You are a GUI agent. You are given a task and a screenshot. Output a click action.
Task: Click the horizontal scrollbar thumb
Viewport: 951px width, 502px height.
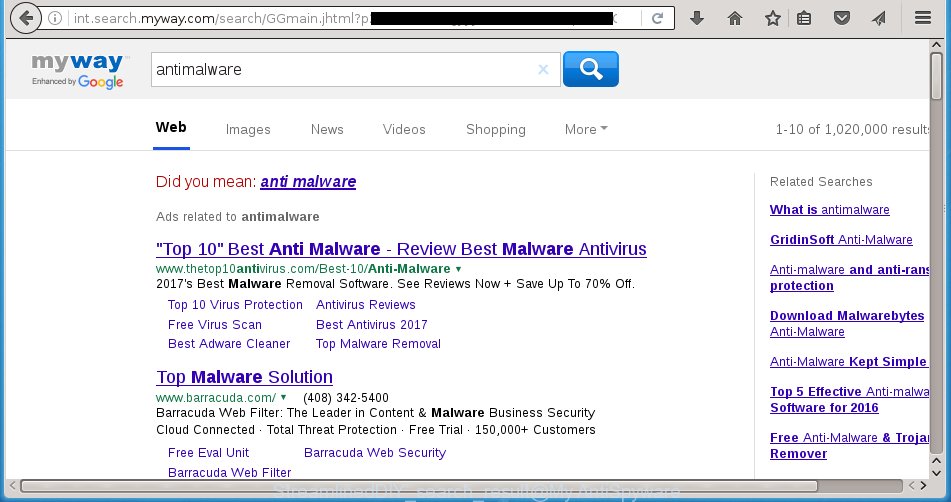click(418, 486)
